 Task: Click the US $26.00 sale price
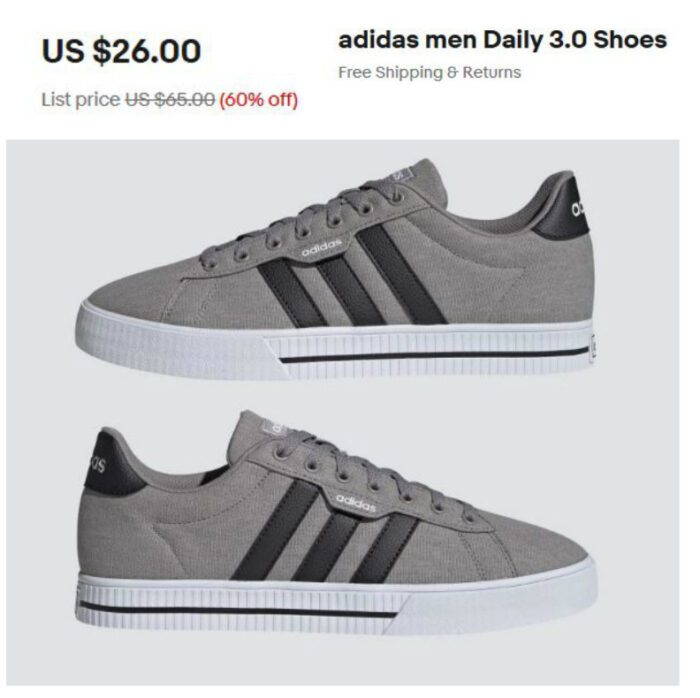pyautogui.click(x=121, y=50)
